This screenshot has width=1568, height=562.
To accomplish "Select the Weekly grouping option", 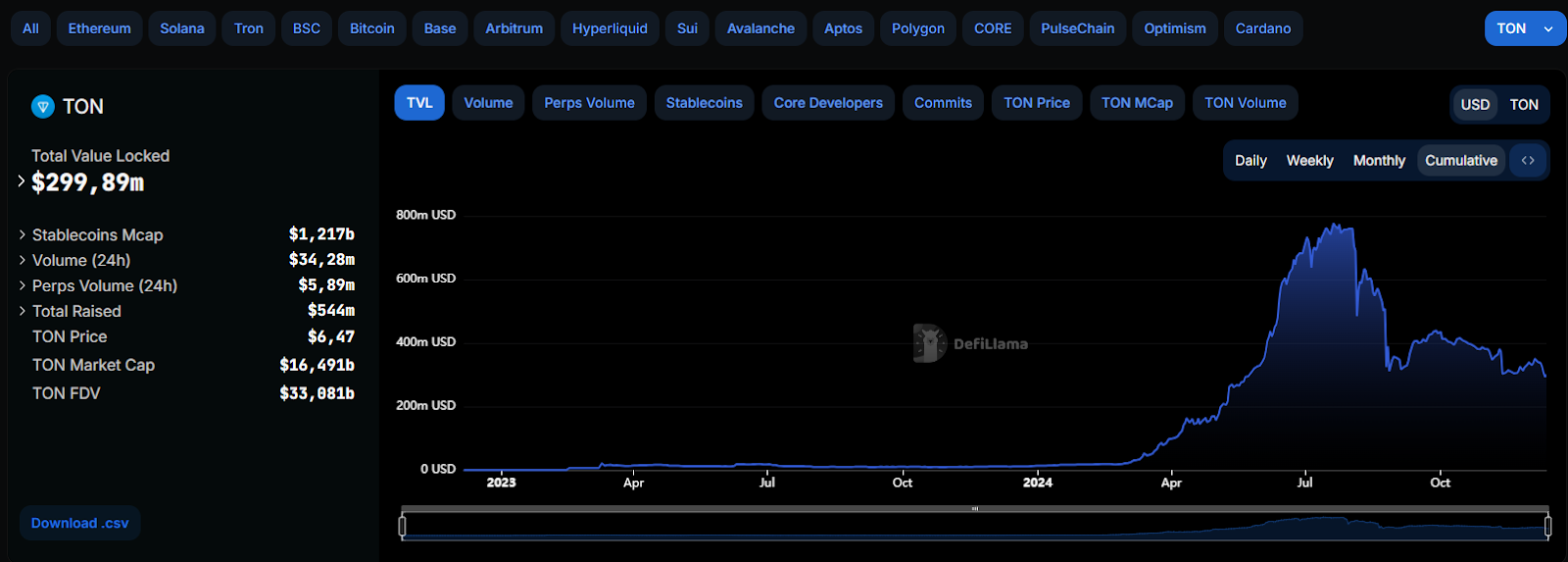I will [x=1310, y=161].
